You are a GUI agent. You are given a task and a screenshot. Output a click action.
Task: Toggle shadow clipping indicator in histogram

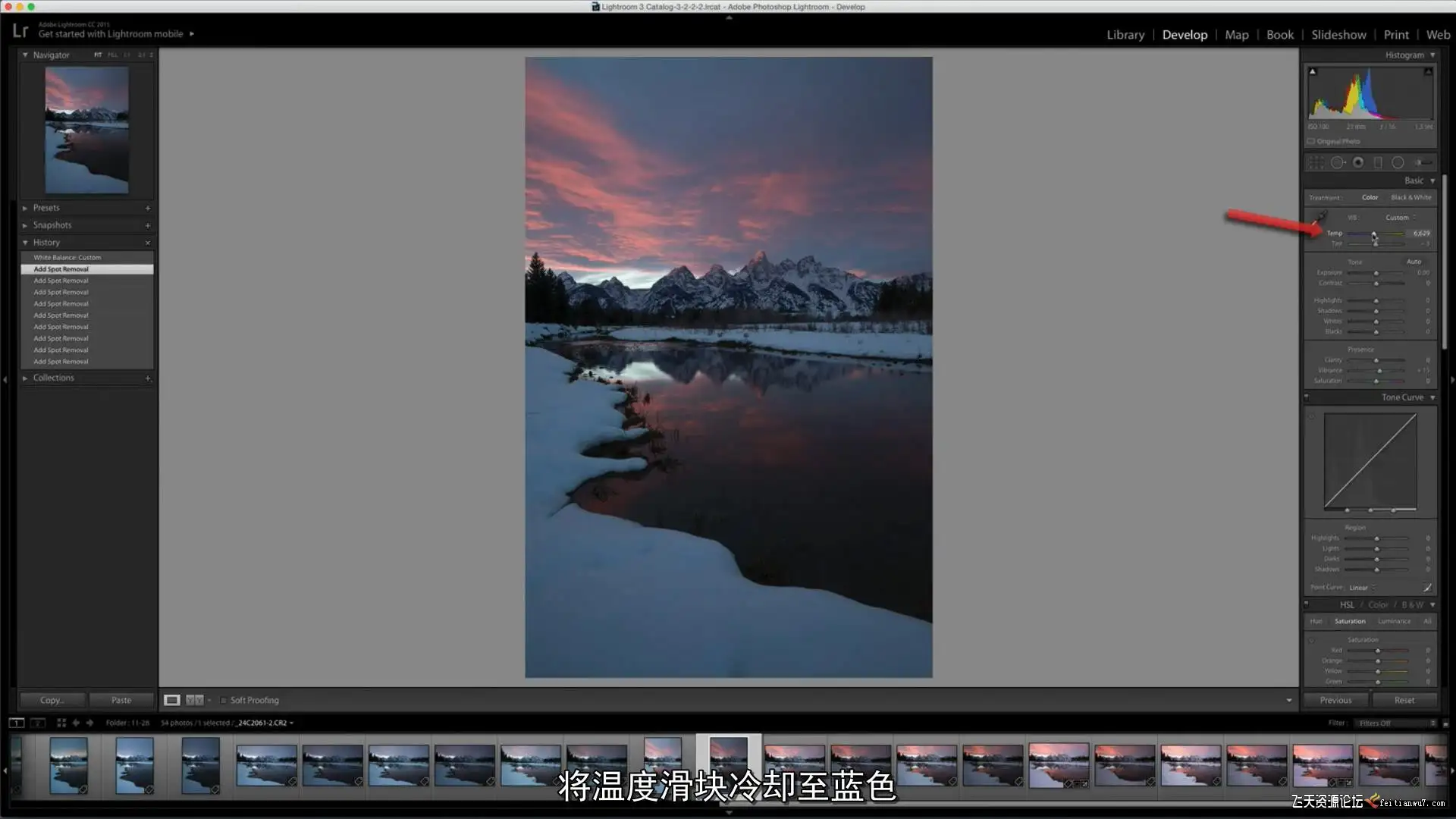[1313, 71]
